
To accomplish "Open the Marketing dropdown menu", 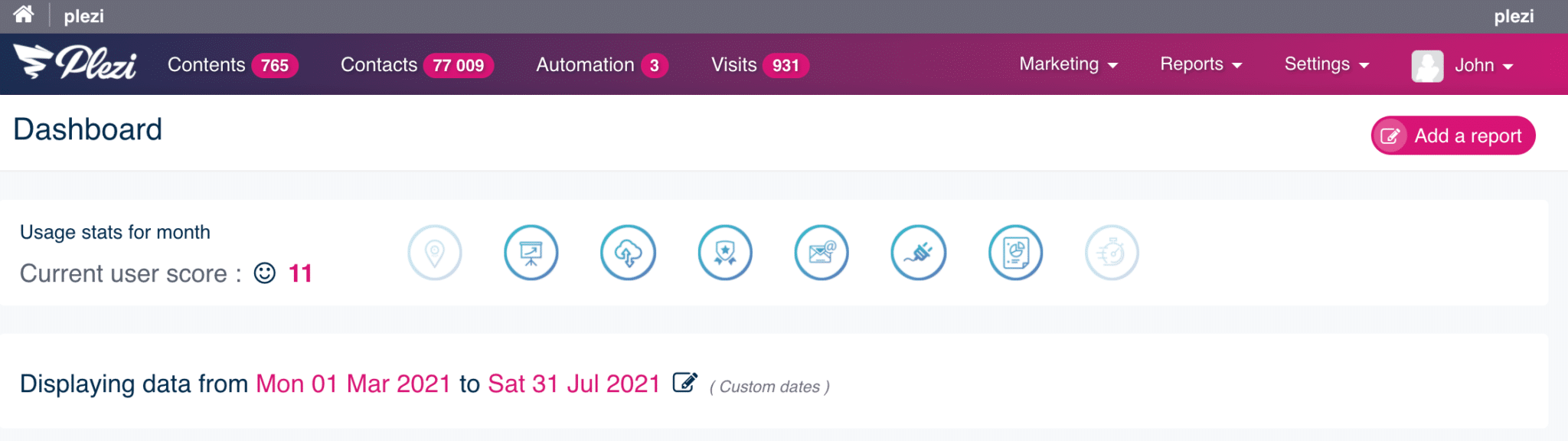I will pos(1068,64).
